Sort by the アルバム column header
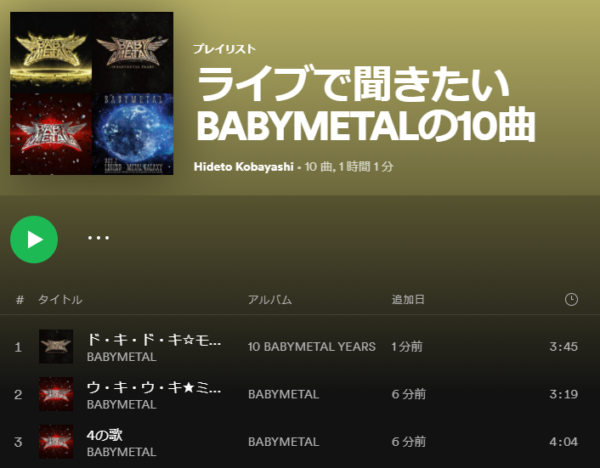 [270, 300]
